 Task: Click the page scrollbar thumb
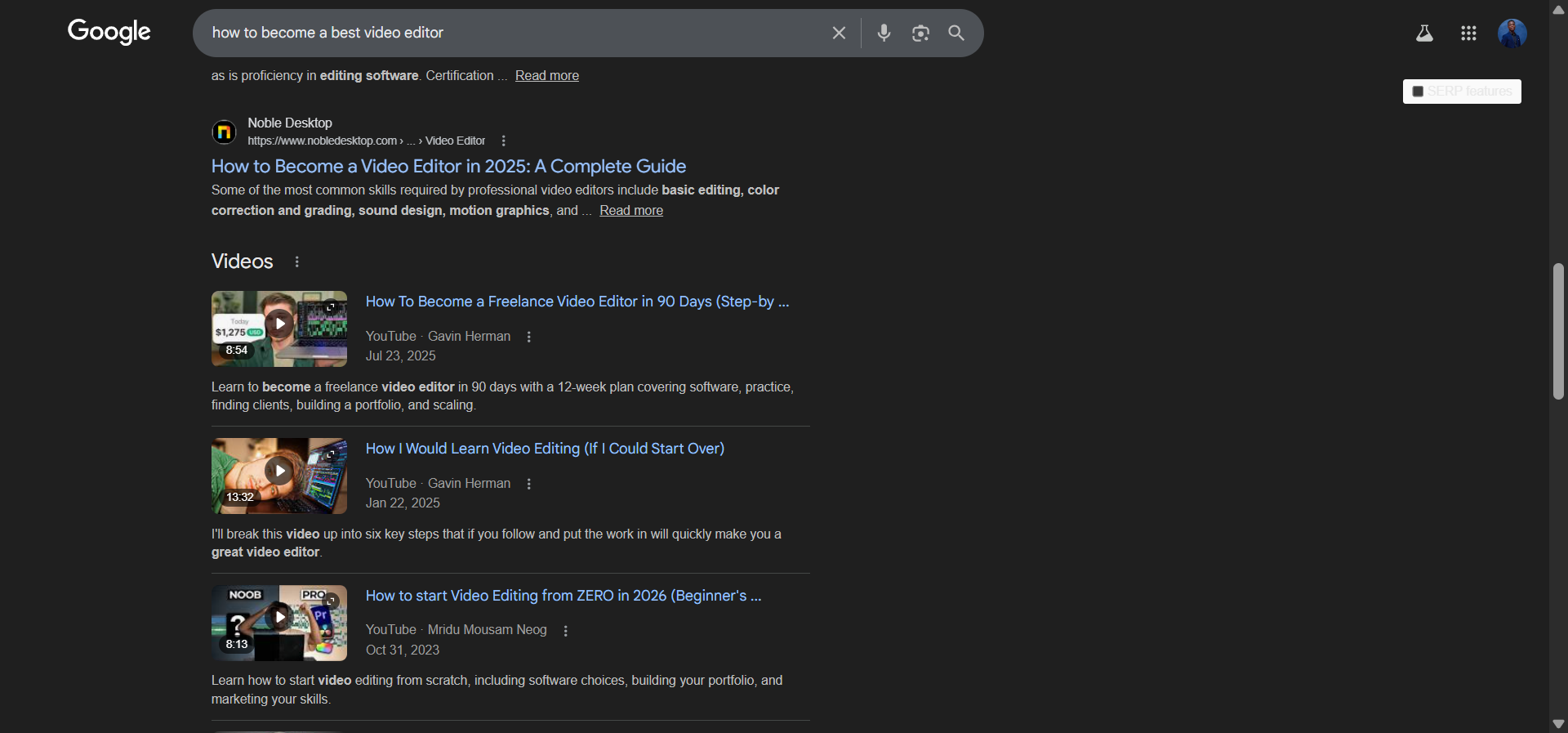[x=1558, y=331]
